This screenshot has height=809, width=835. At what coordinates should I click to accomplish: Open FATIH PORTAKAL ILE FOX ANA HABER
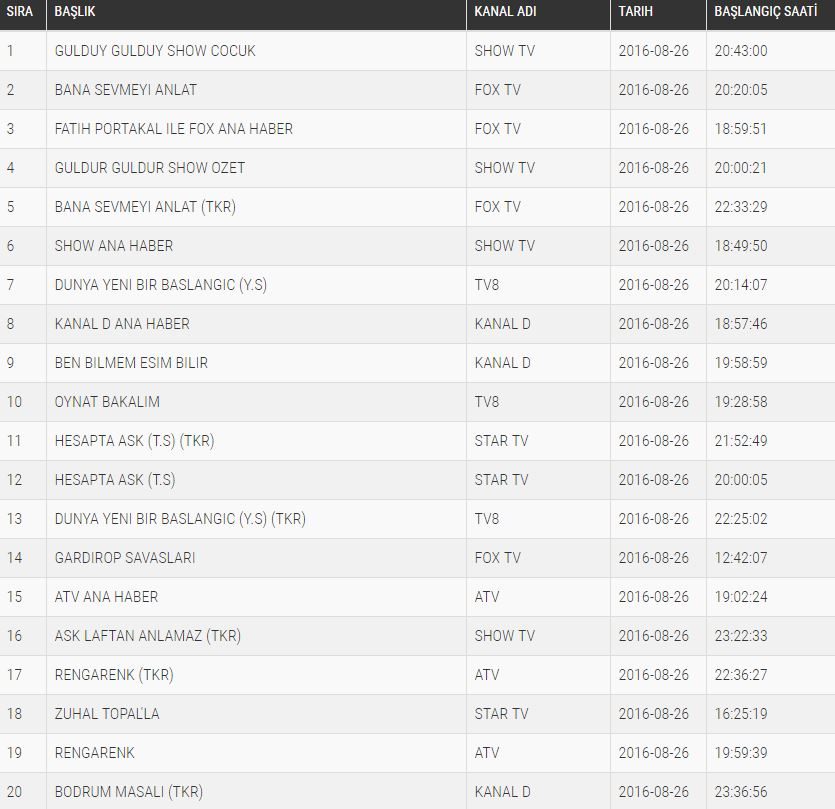(174, 129)
